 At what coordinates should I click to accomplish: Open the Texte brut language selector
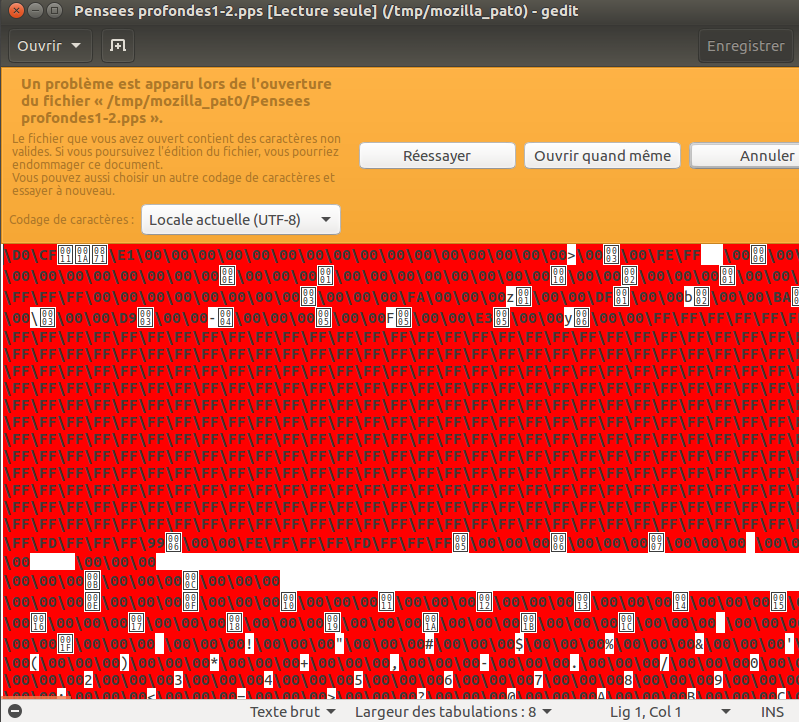click(292, 712)
